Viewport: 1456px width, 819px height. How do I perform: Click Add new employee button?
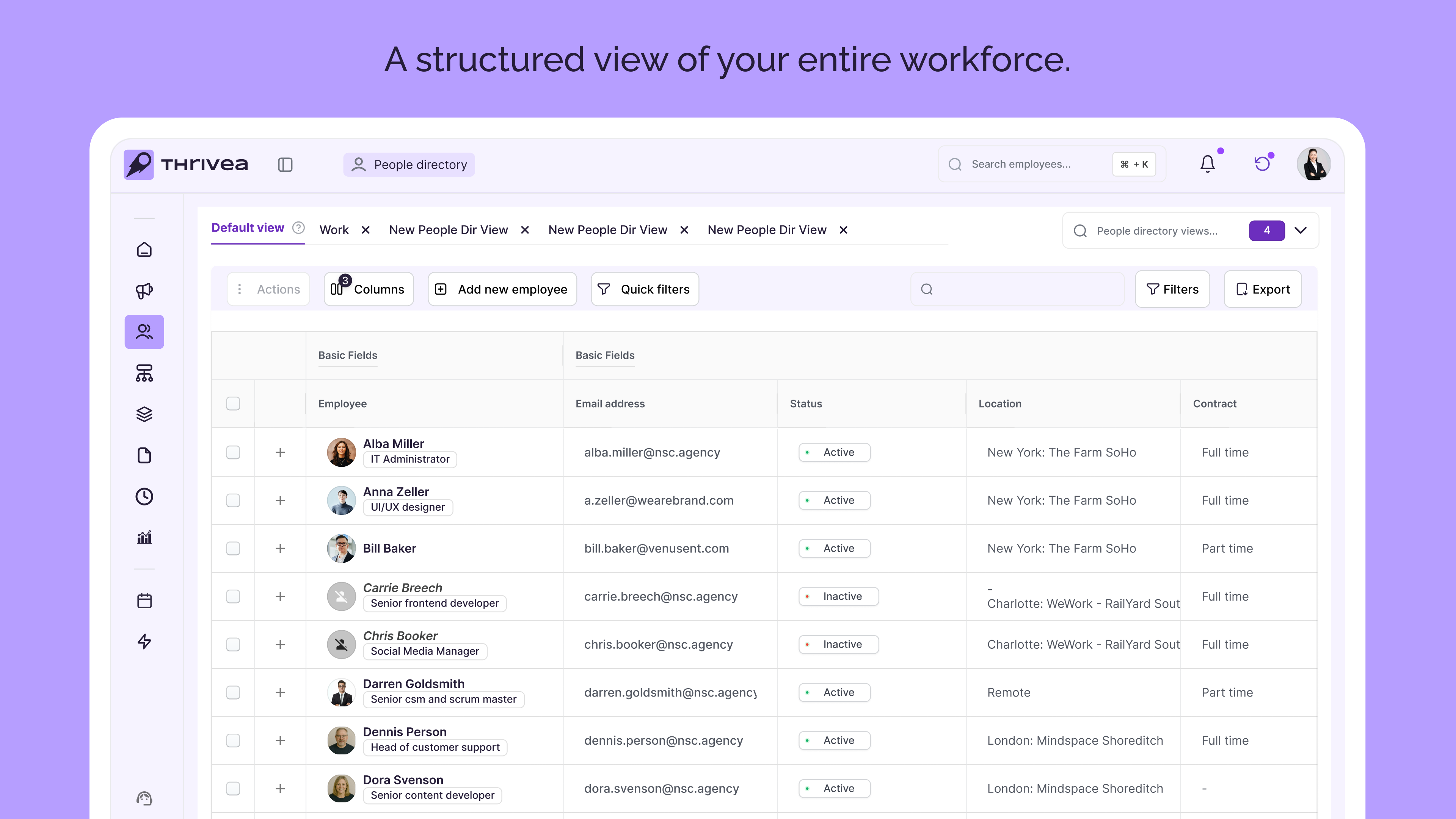pyautogui.click(x=502, y=289)
